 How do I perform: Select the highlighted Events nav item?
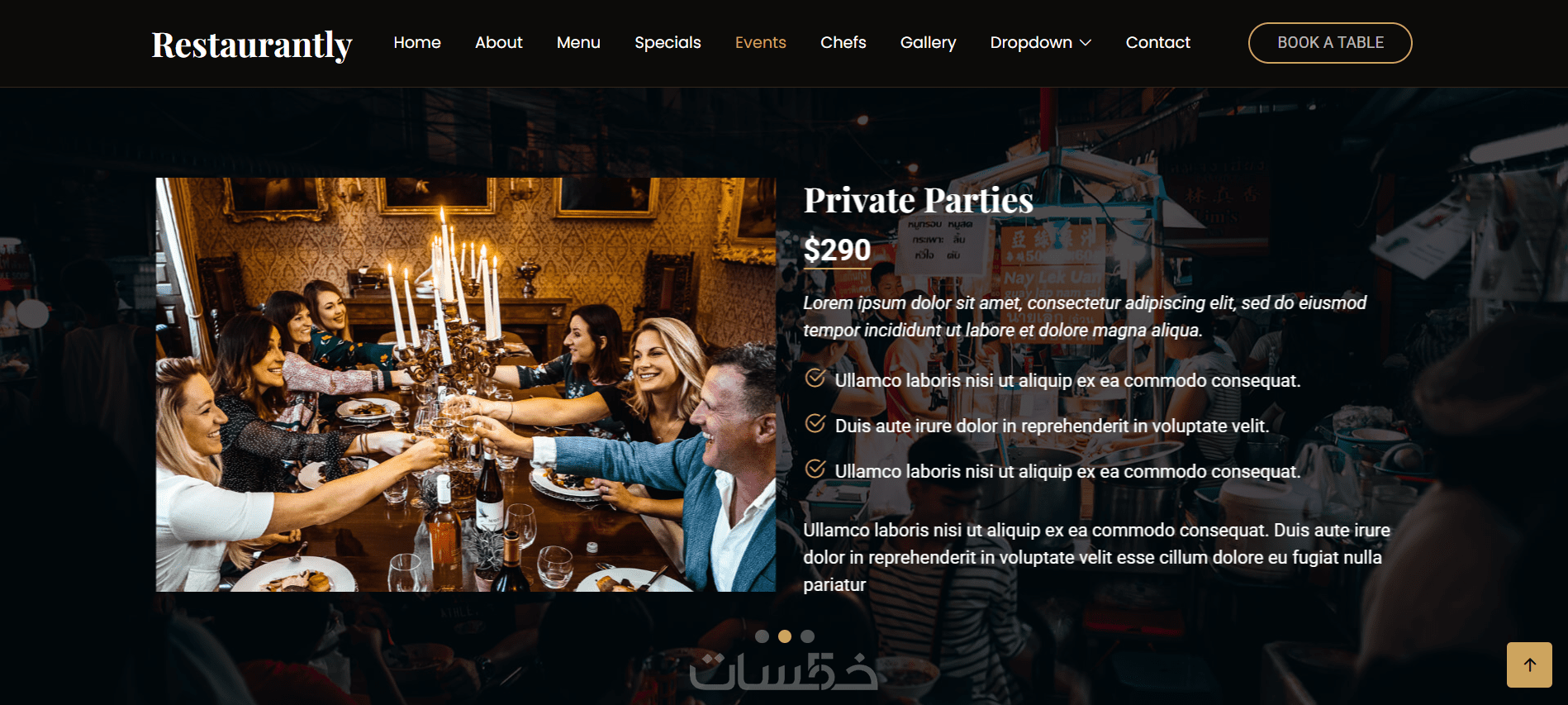point(761,42)
